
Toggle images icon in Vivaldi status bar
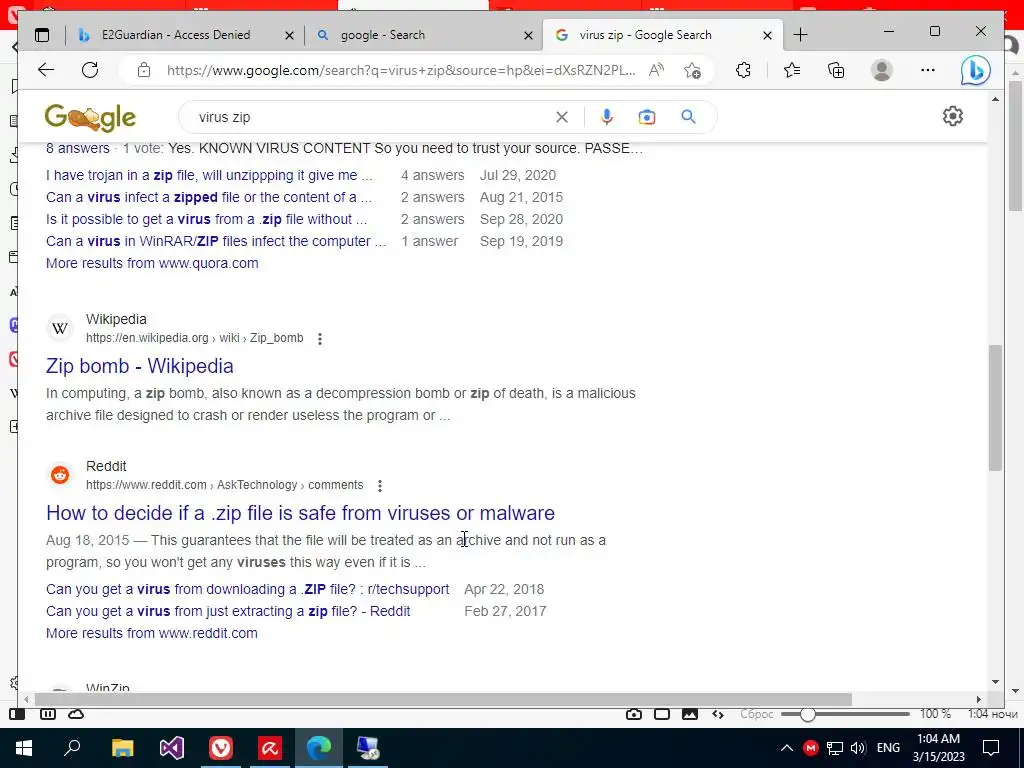690,714
